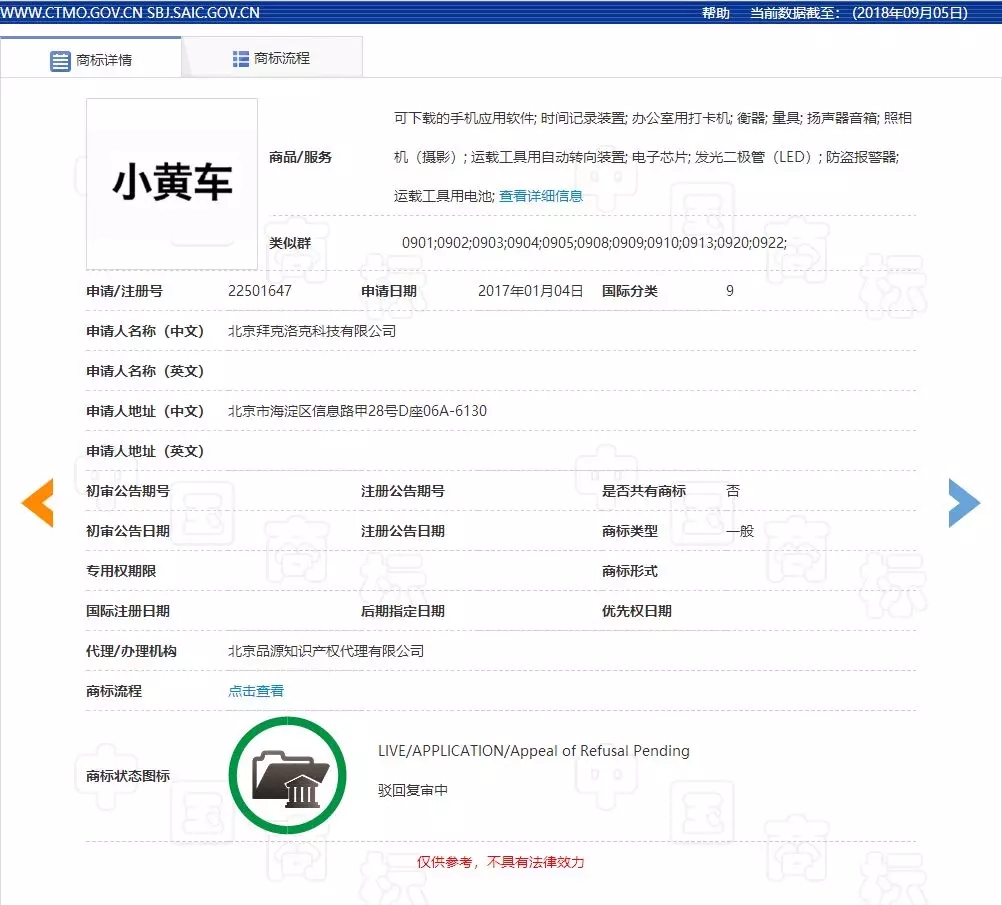This screenshot has width=1002, height=905.
Task: Click the 商标状态图标 label
Action: click(x=128, y=776)
